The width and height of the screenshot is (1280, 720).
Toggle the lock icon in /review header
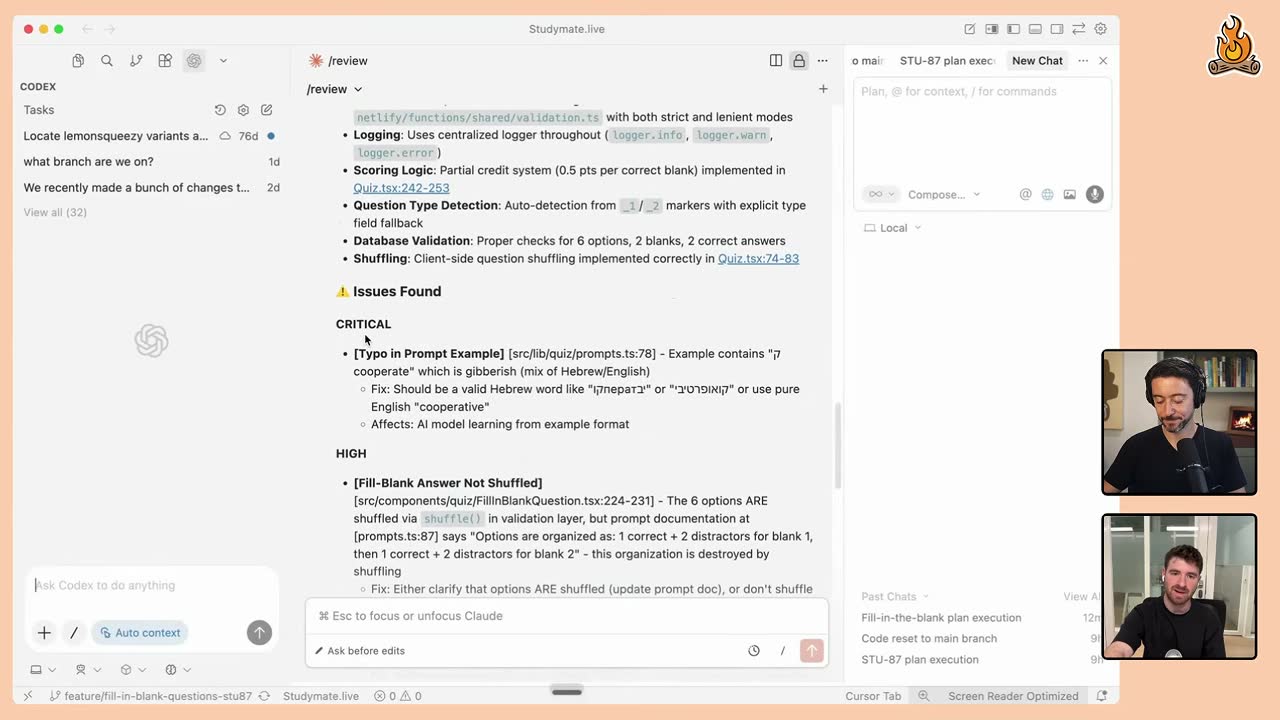click(799, 61)
